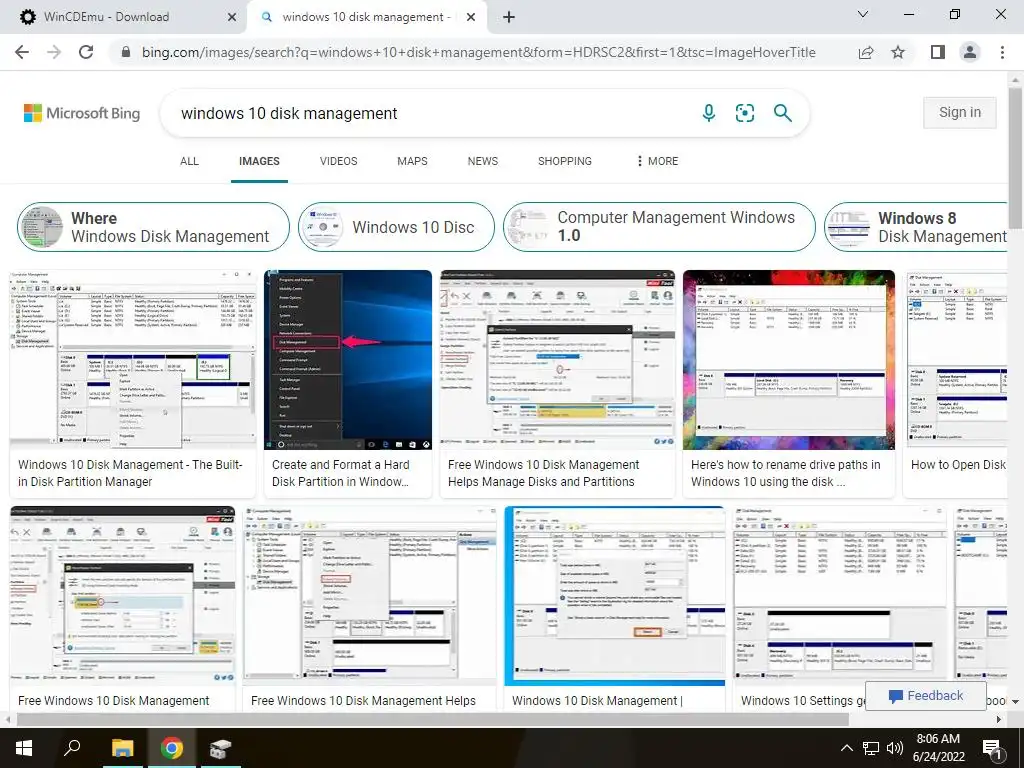This screenshot has width=1024, height=768.
Task: Open the Chrome profile avatar
Action: [970, 52]
